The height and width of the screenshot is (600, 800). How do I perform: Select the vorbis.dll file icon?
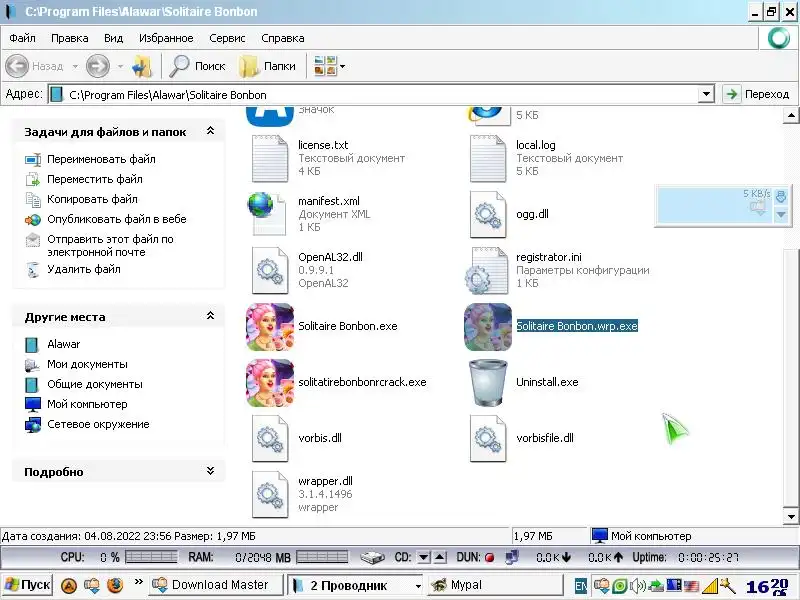270,439
